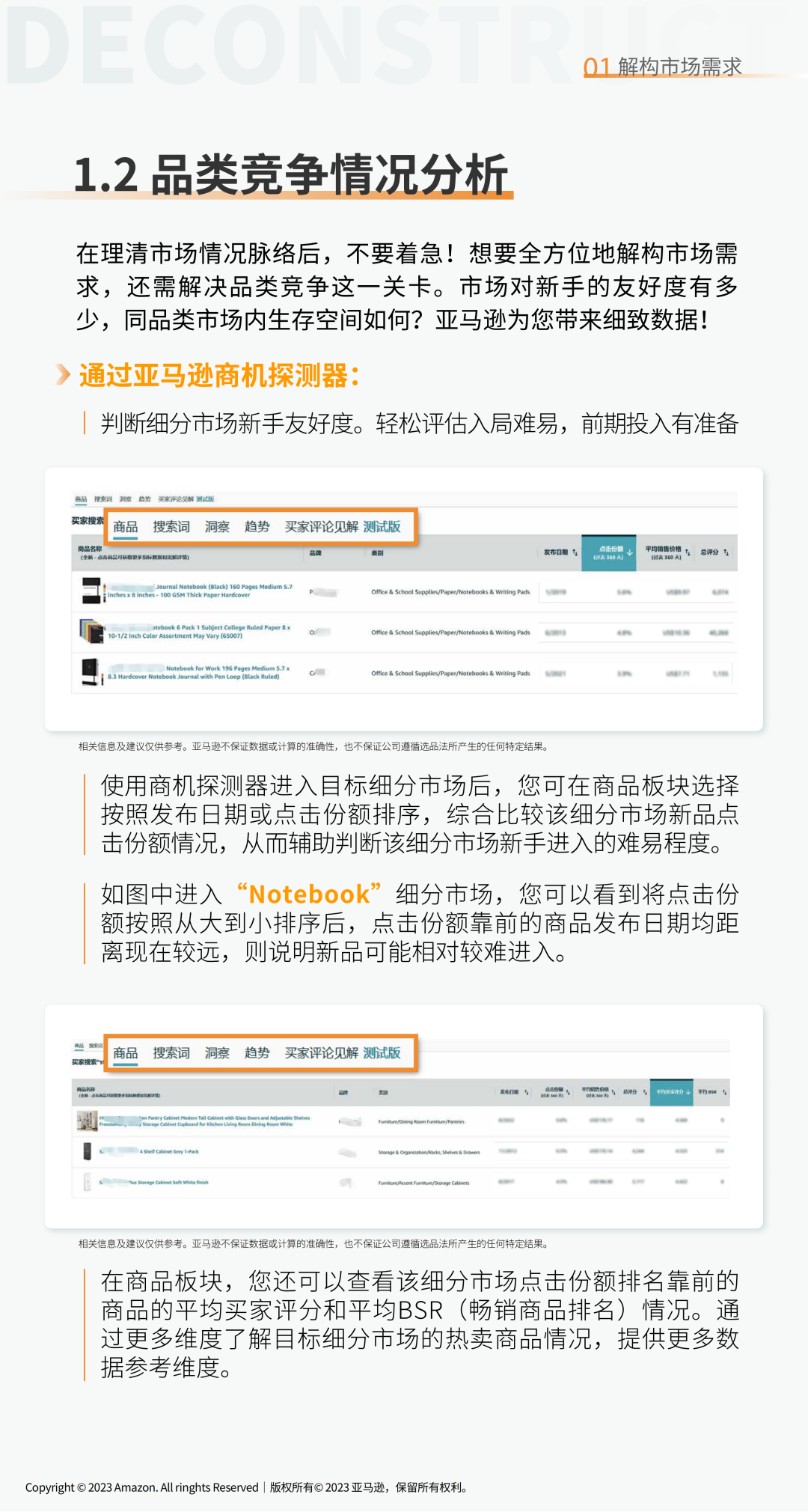Click sort arrows next to 总评分 in Notebook table
808x1512 pixels.
pos(726,553)
